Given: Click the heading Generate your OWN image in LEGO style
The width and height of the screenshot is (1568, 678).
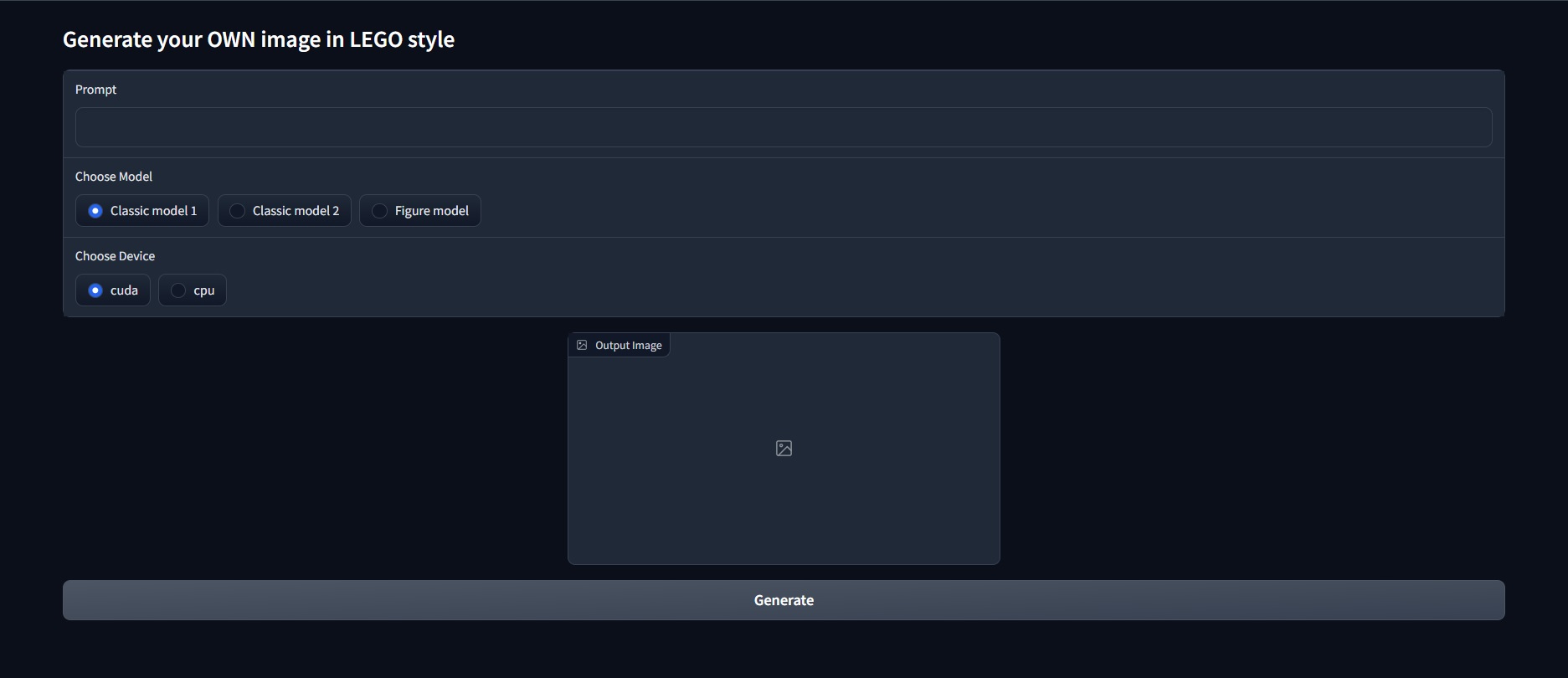Looking at the screenshot, I should 259,39.
